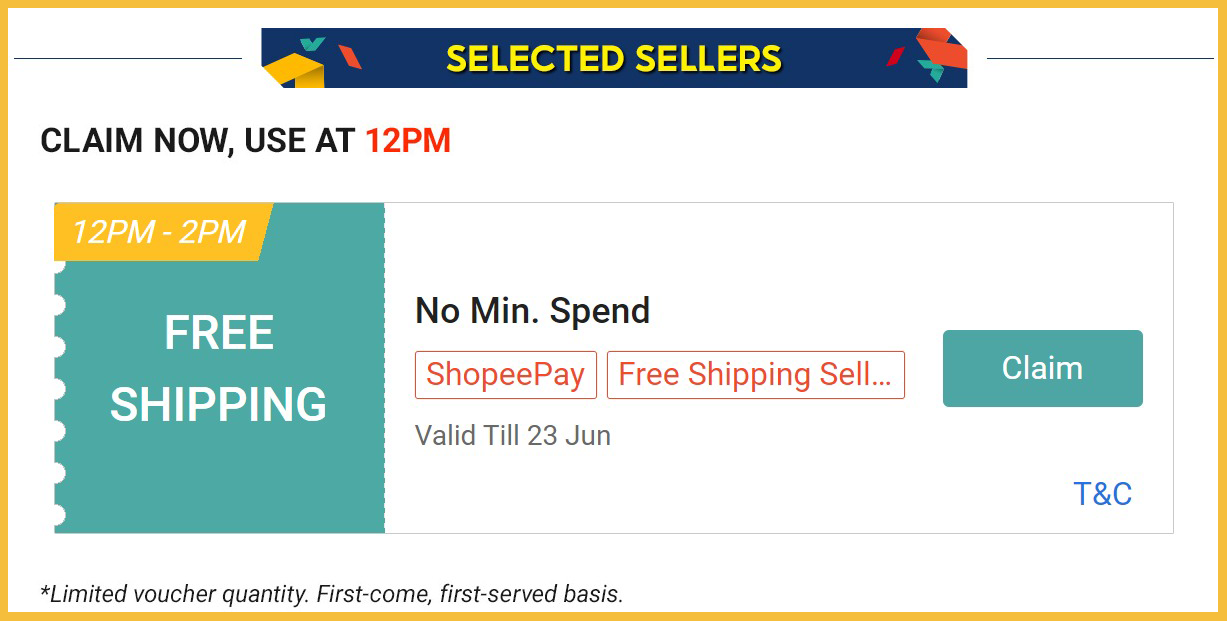
Task: Click the SELECTED SELLERS banner text
Action: pyautogui.click(x=613, y=59)
